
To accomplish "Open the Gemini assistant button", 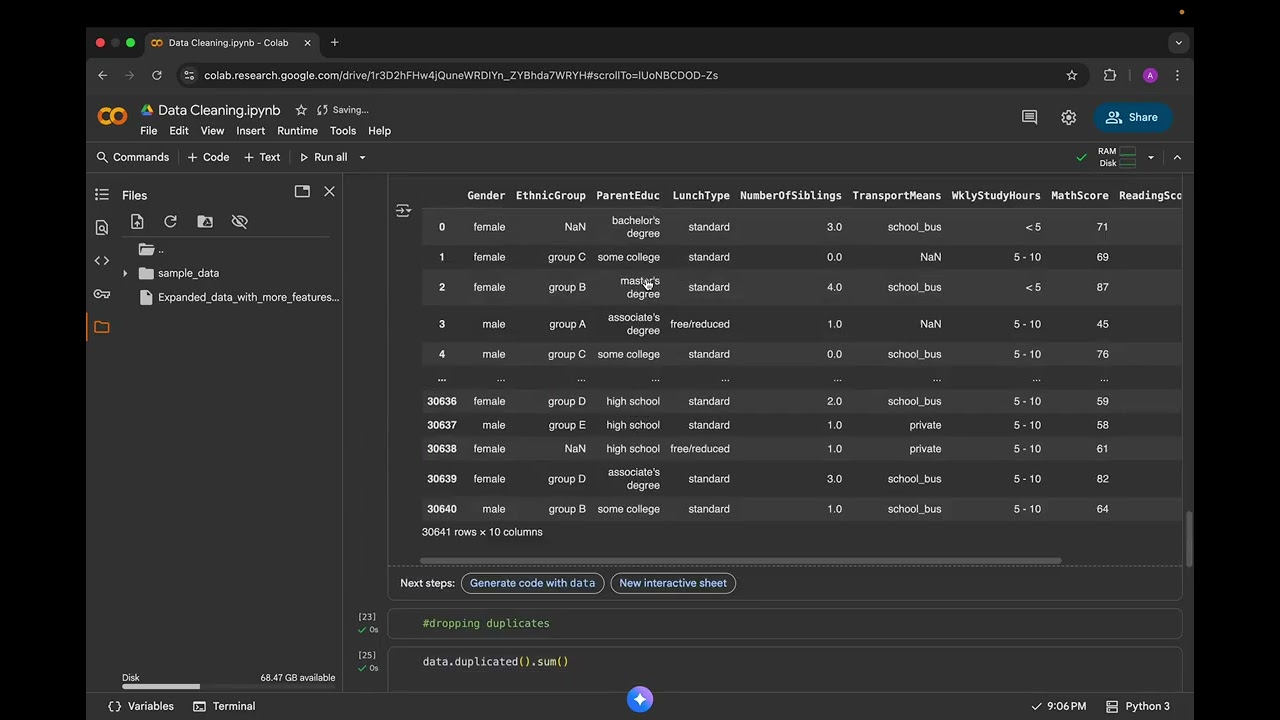I will [640, 700].
